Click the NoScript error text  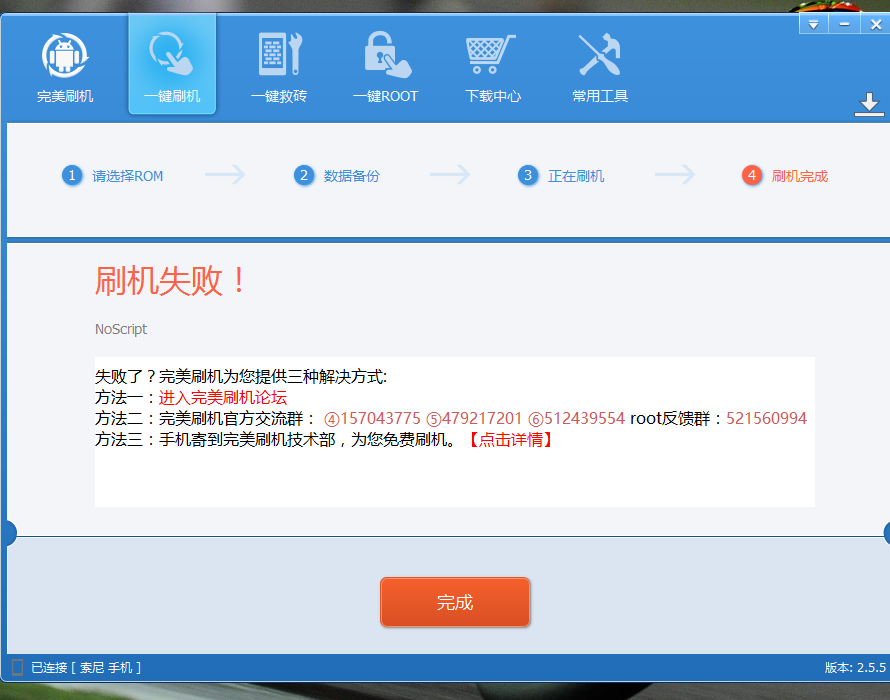point(121,329)
